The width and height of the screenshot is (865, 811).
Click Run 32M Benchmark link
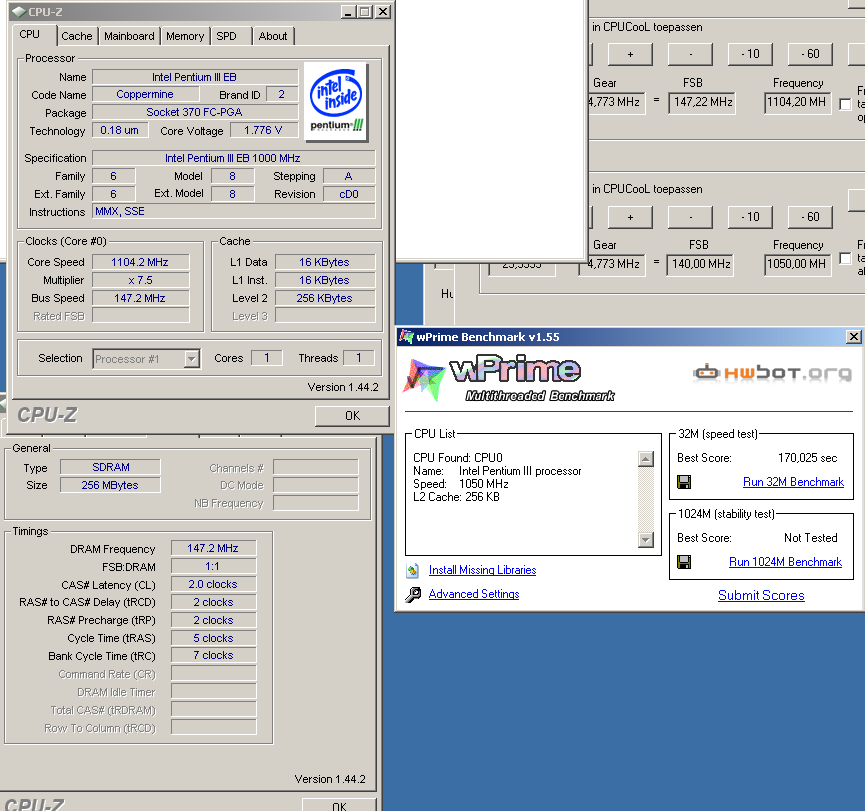coord(793,482)
